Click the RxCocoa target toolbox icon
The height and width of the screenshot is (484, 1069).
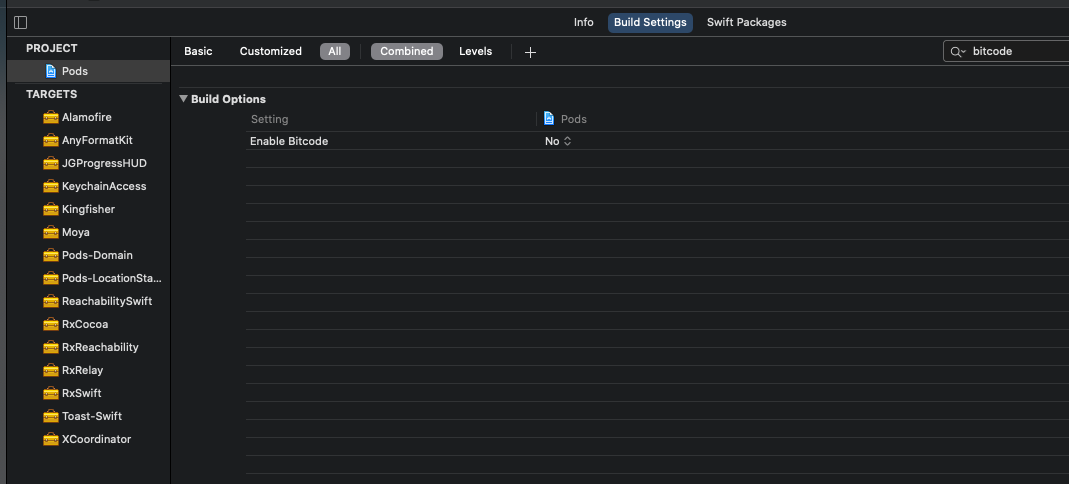click(x=50, y=324)
